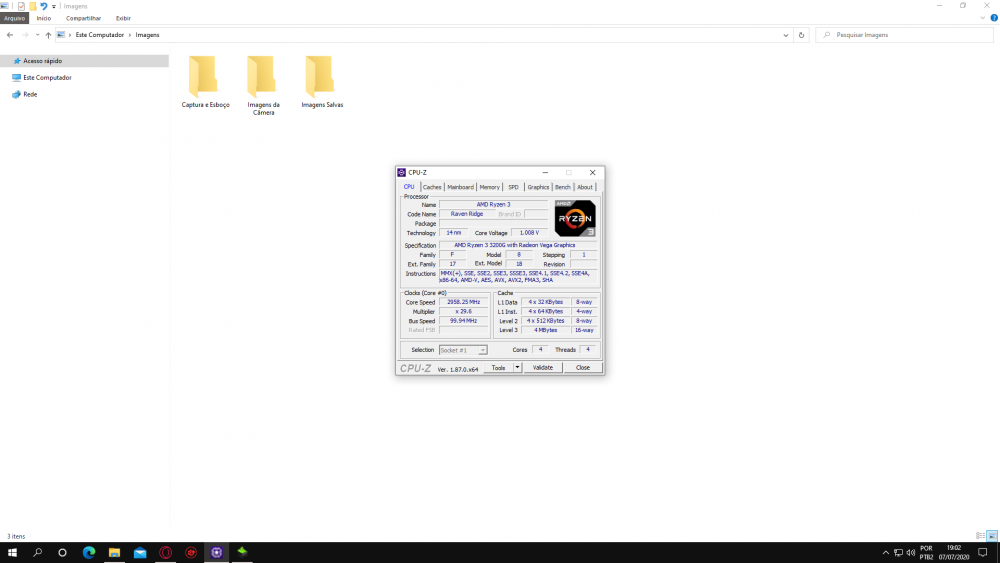Open the Tools dropdown arrow in CPU-Z
Screen dimensions: 1000x563
click(517, 367)
